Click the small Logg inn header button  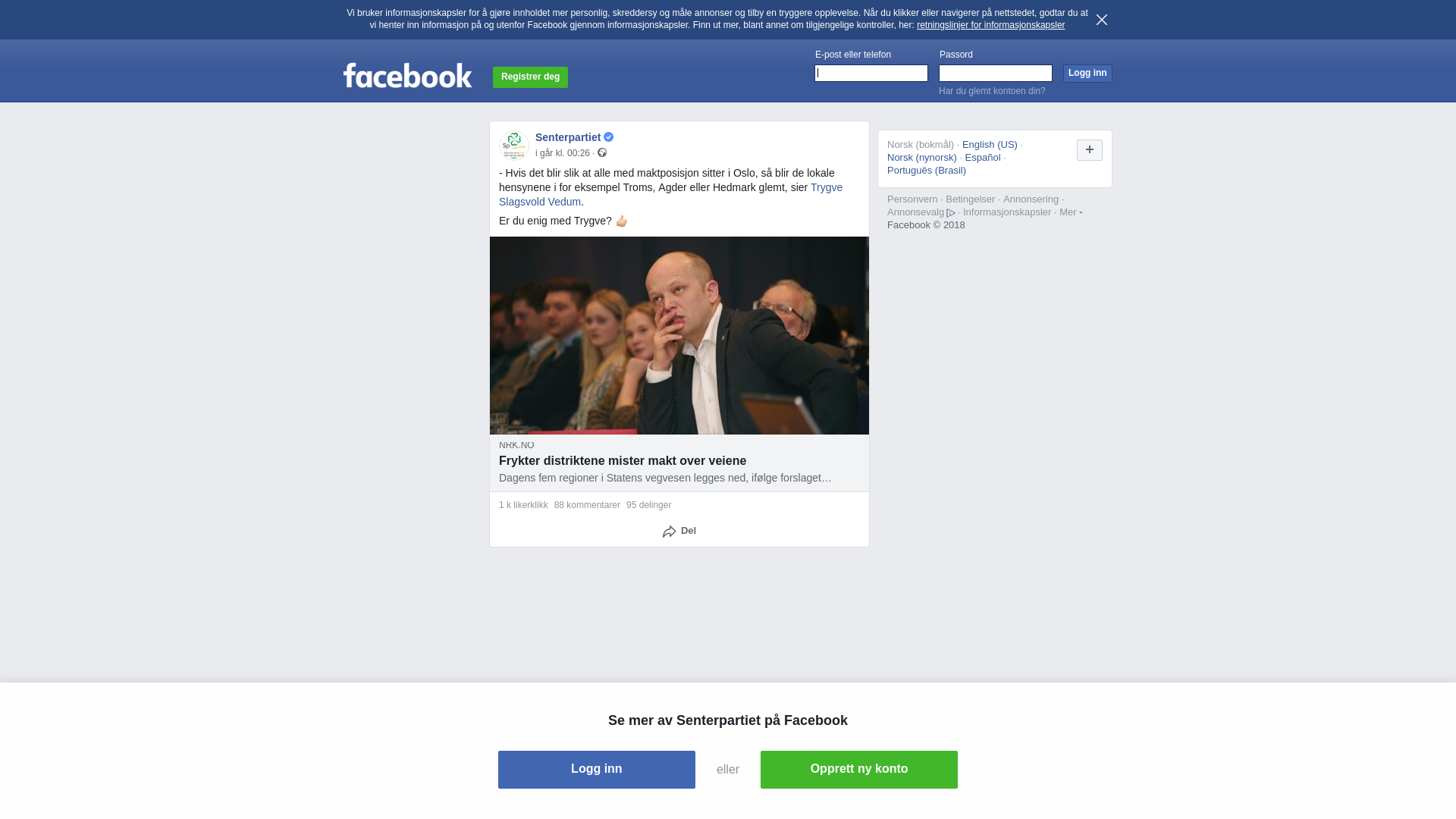[1087, 73]
